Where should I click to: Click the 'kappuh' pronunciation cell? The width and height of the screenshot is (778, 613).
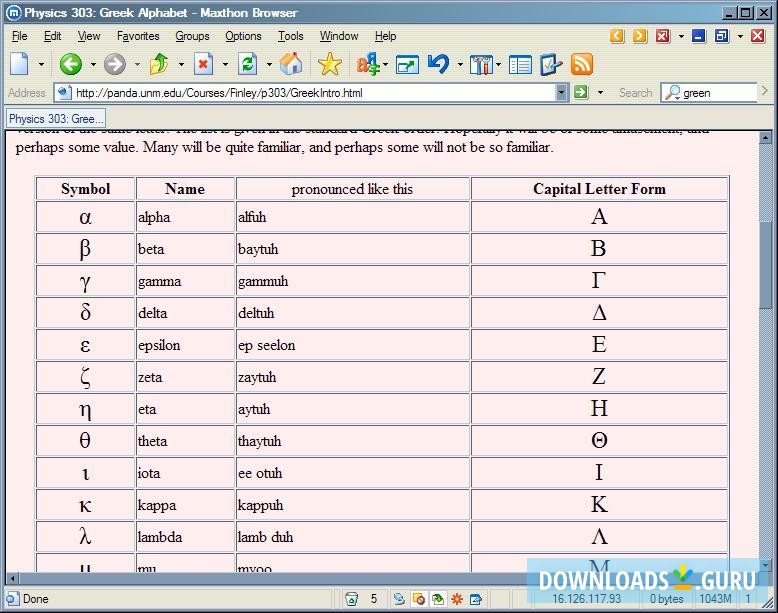353,505
